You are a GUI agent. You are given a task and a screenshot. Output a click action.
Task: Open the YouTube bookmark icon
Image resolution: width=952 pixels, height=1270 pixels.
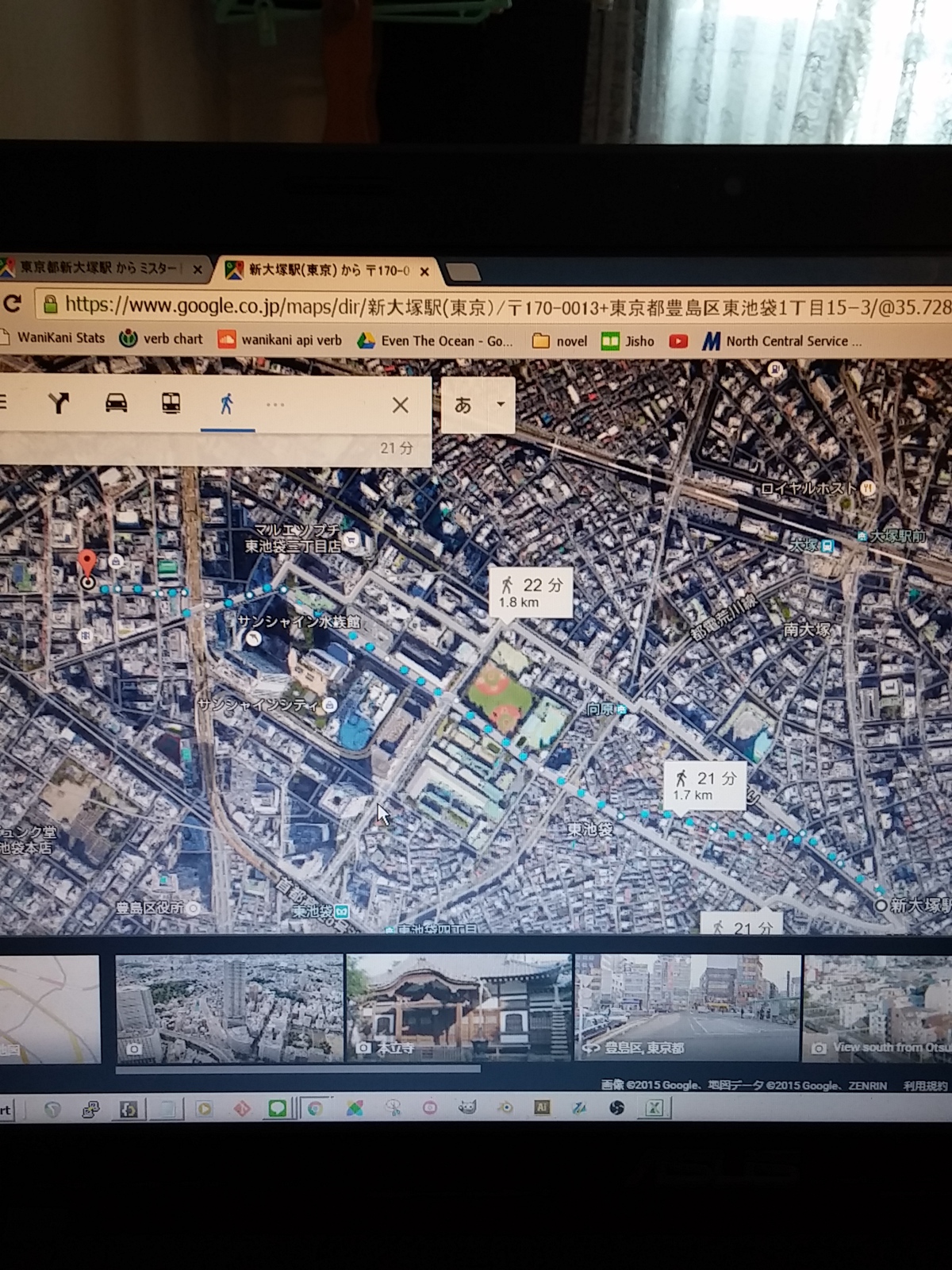click(678, 341)
